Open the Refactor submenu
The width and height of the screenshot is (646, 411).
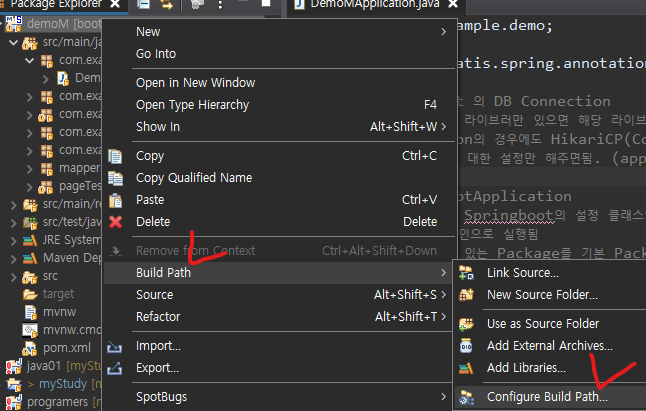[x=277, y=316]
